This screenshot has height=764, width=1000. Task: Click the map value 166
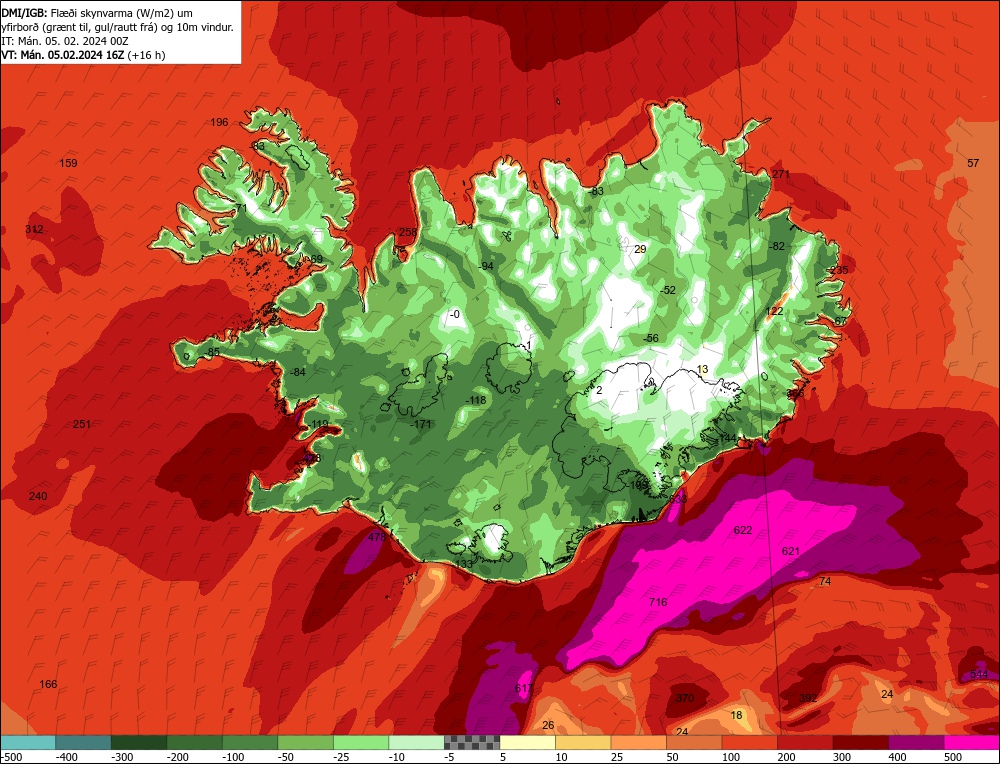[x=48, y=684]
